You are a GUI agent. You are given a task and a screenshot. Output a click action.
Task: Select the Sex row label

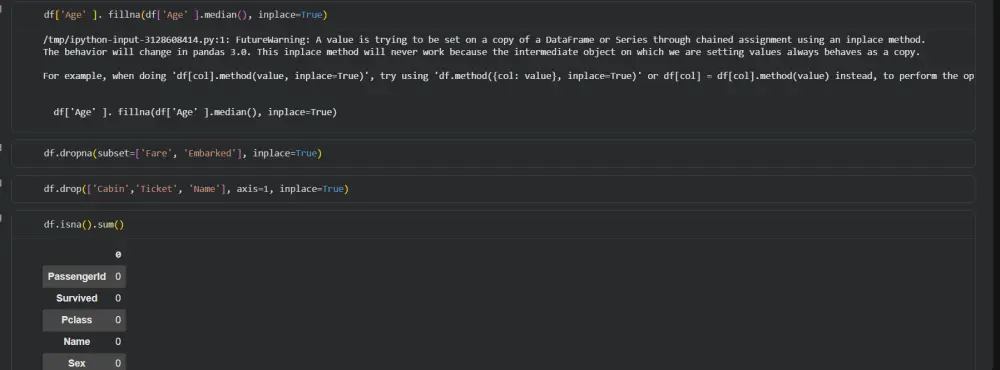pyautogui.click(x=77, y=363)
